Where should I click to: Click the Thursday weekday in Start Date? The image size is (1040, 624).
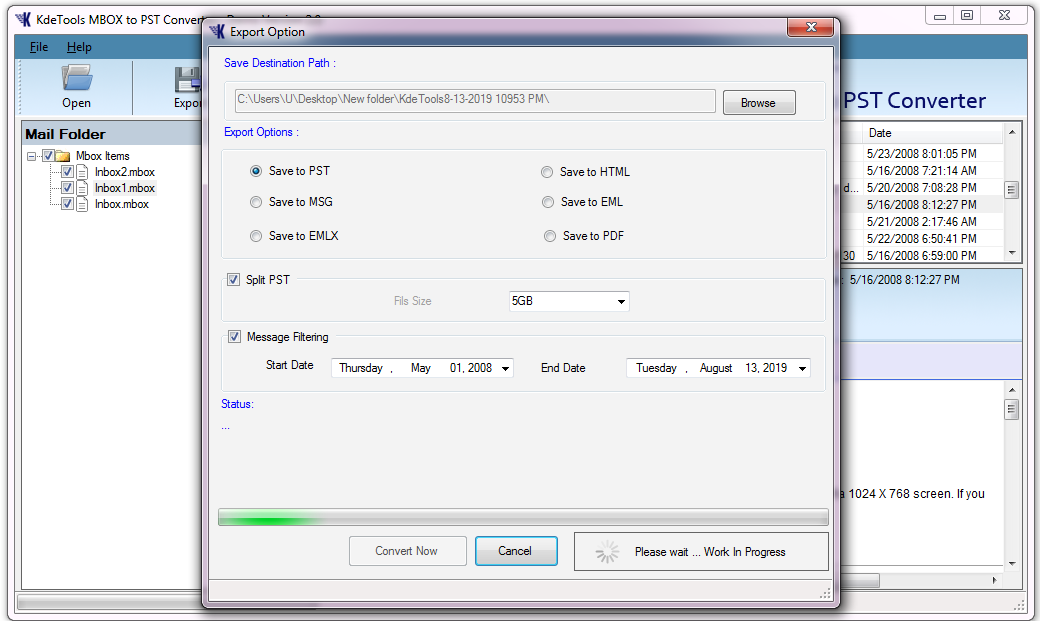pyautogui.click(x=361, y=369)
